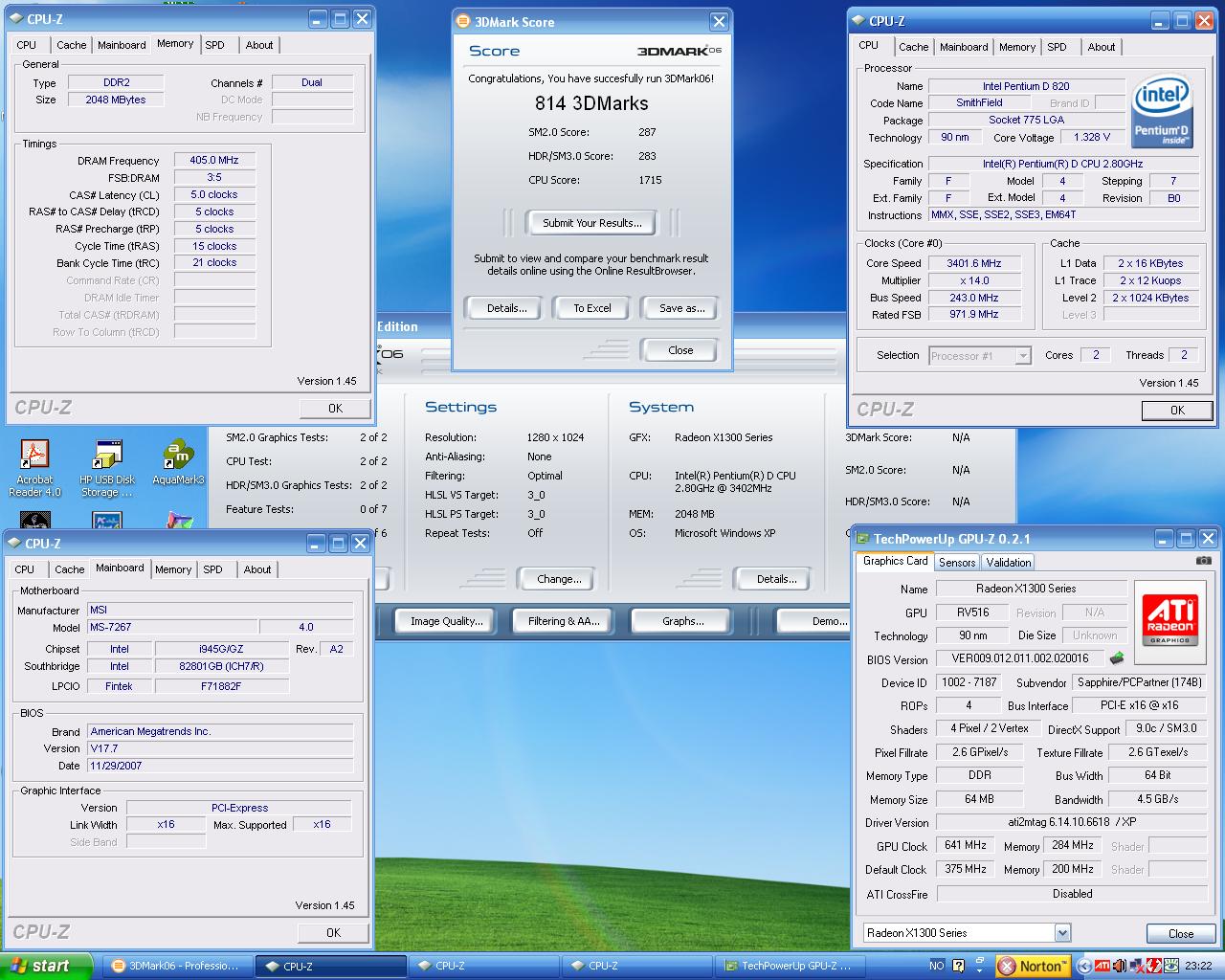Click the GPU-Z screenshot camera icon
The height and width of the screenshot is (980, 1225).
coord(1204,561)
